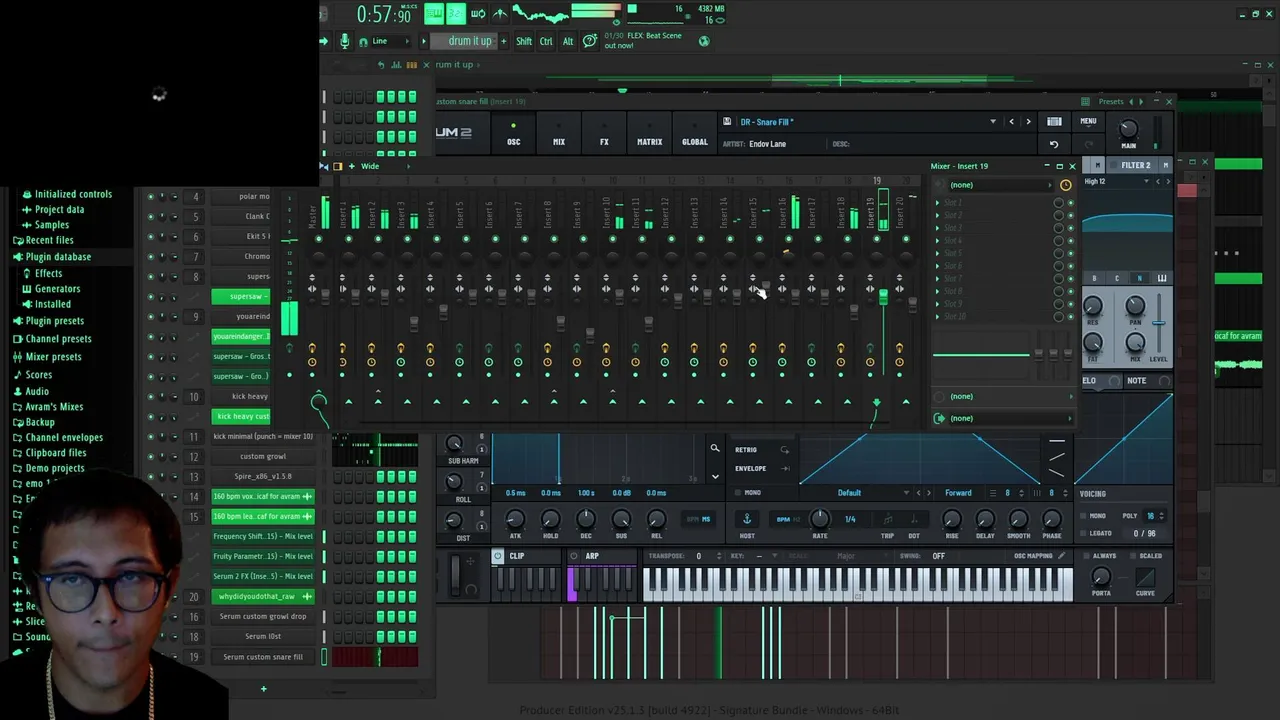
Task: Enable the LFO MONO checkbox
Action: [x=738, y=493]
